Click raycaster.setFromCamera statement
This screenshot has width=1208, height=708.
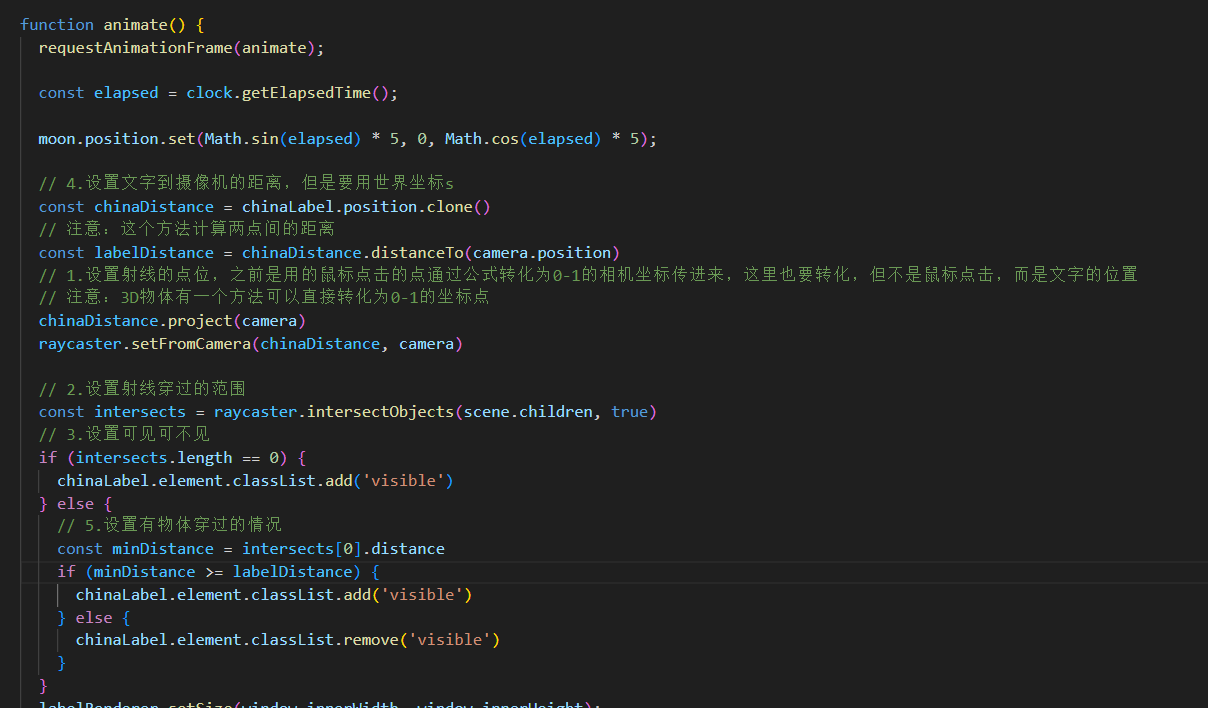(251, 343)
